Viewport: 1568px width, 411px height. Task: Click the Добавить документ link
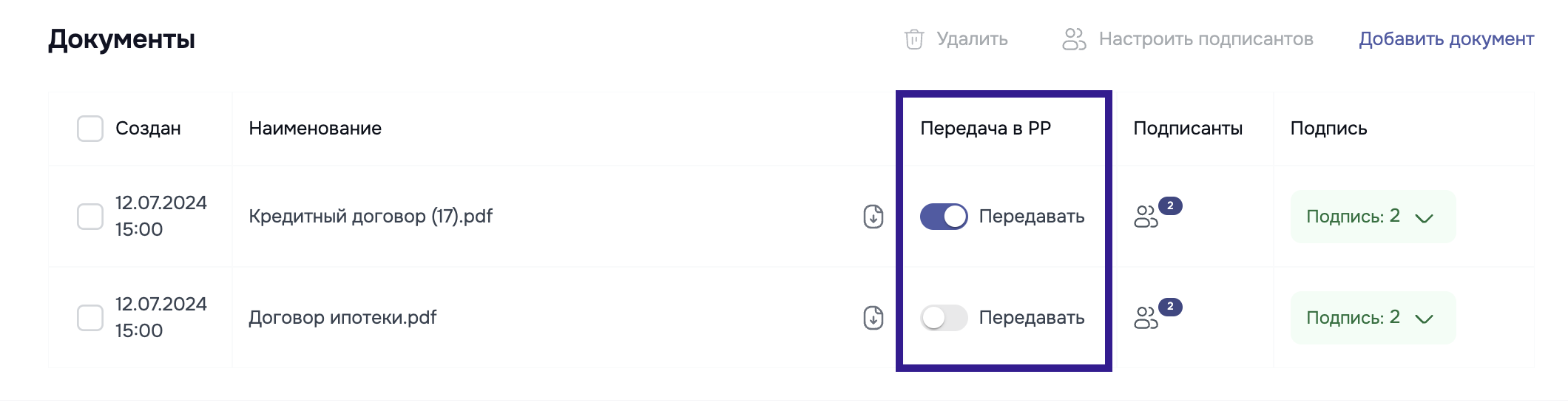1446,39
